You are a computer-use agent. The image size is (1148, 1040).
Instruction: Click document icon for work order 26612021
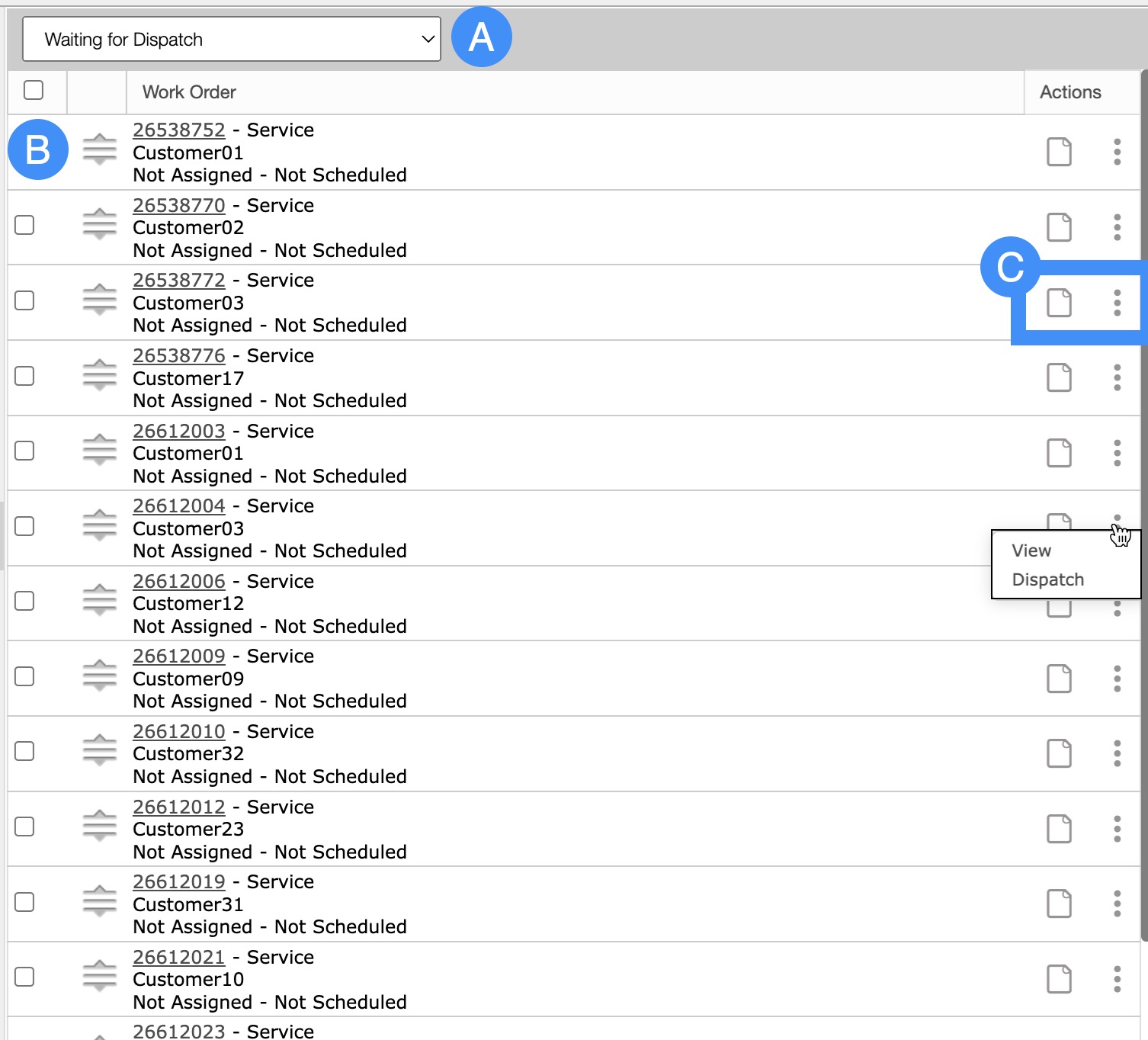[x=1059, y=979]
